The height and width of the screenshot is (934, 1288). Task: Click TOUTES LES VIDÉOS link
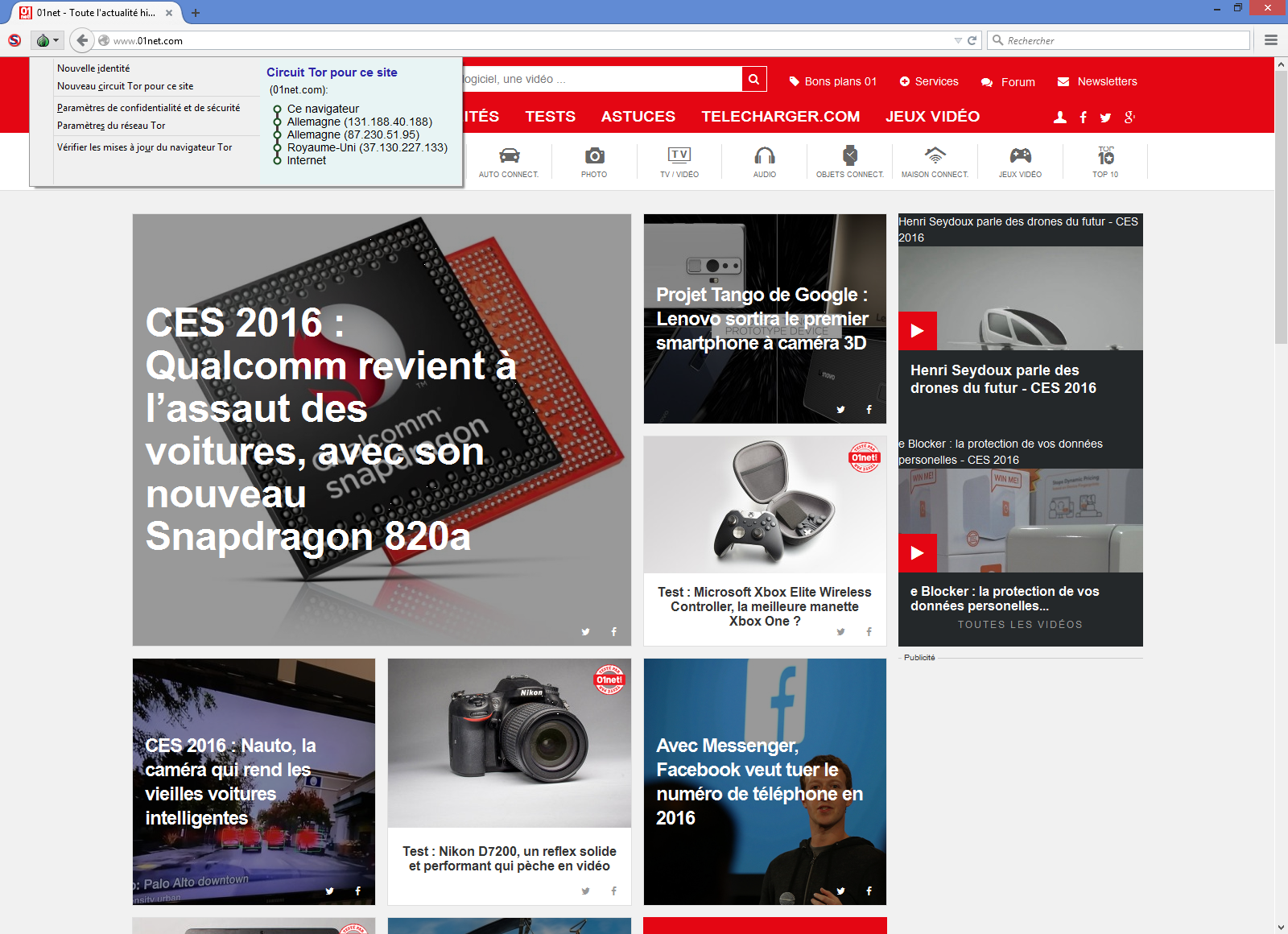(1019, 625)
